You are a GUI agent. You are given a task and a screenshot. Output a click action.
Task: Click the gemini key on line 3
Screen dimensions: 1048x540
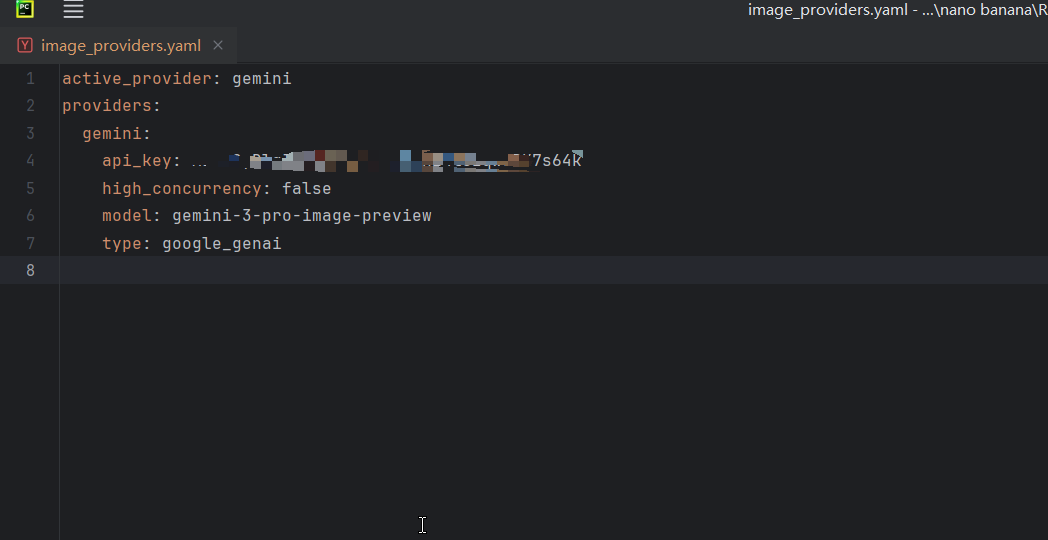tap(112, 134)
